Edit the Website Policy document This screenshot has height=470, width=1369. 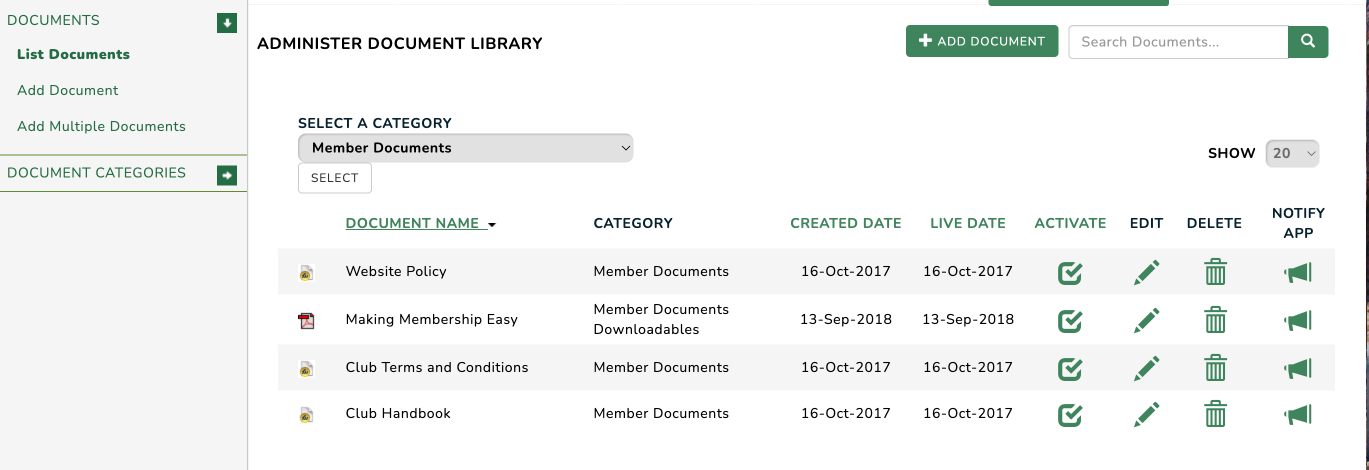click(1147, 272)
